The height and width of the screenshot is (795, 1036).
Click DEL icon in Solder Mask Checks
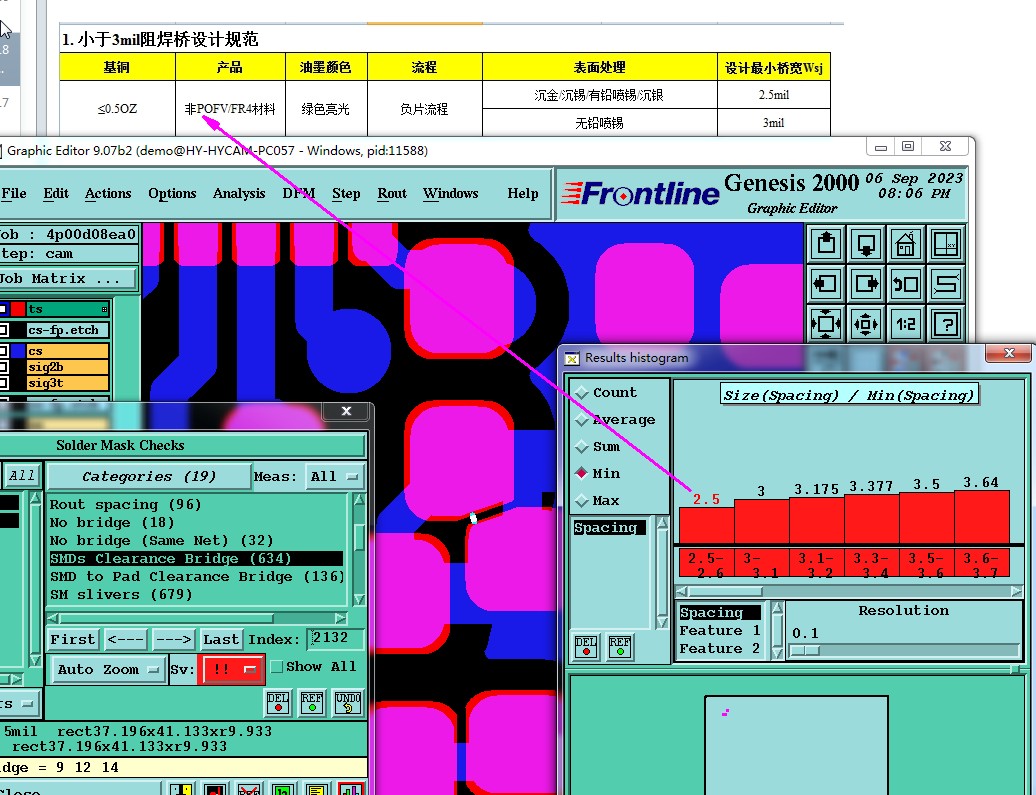tap(278, 702)
